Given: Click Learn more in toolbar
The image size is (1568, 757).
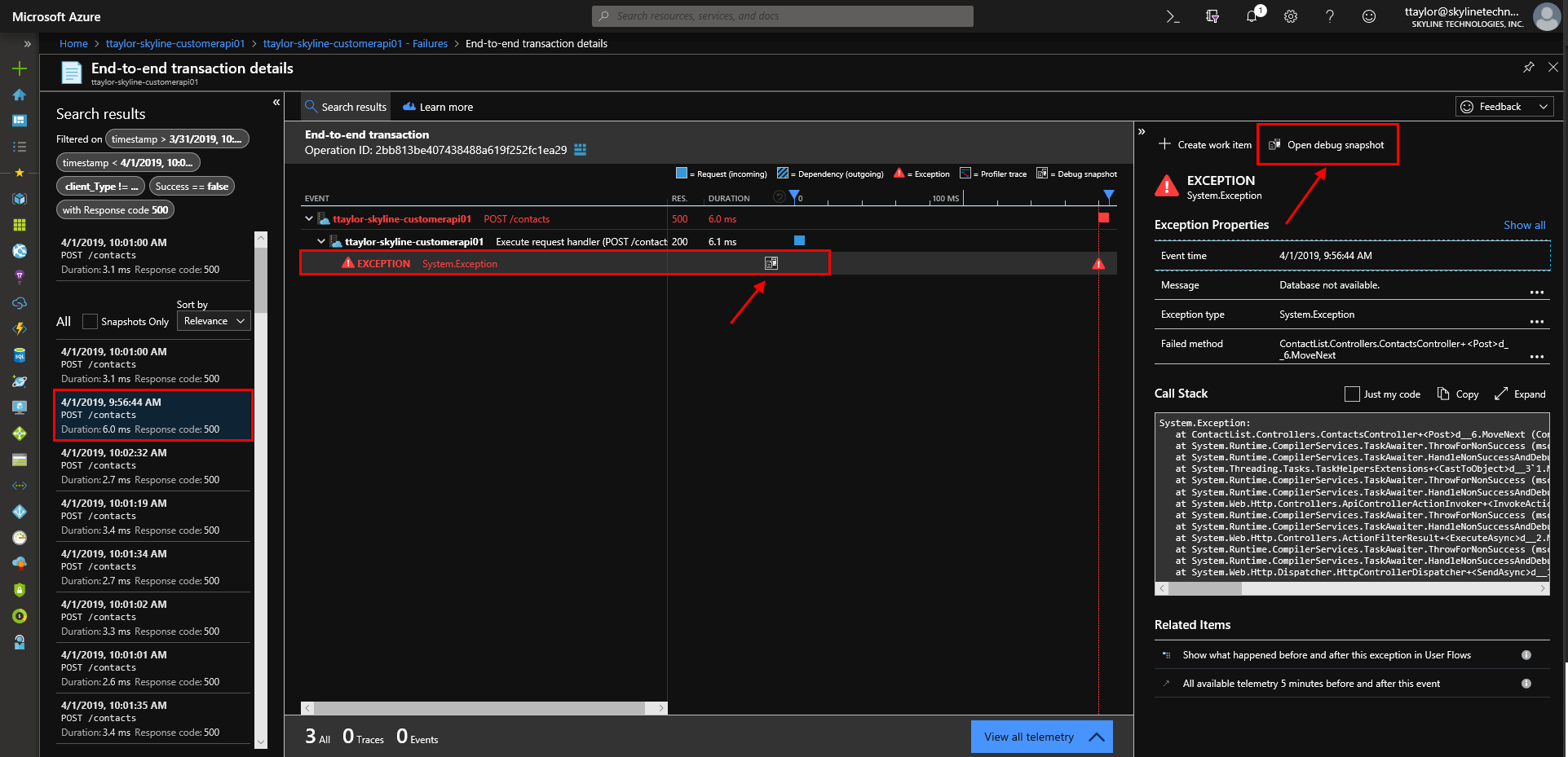Looking at the screenshot, I should pos(438,107).
